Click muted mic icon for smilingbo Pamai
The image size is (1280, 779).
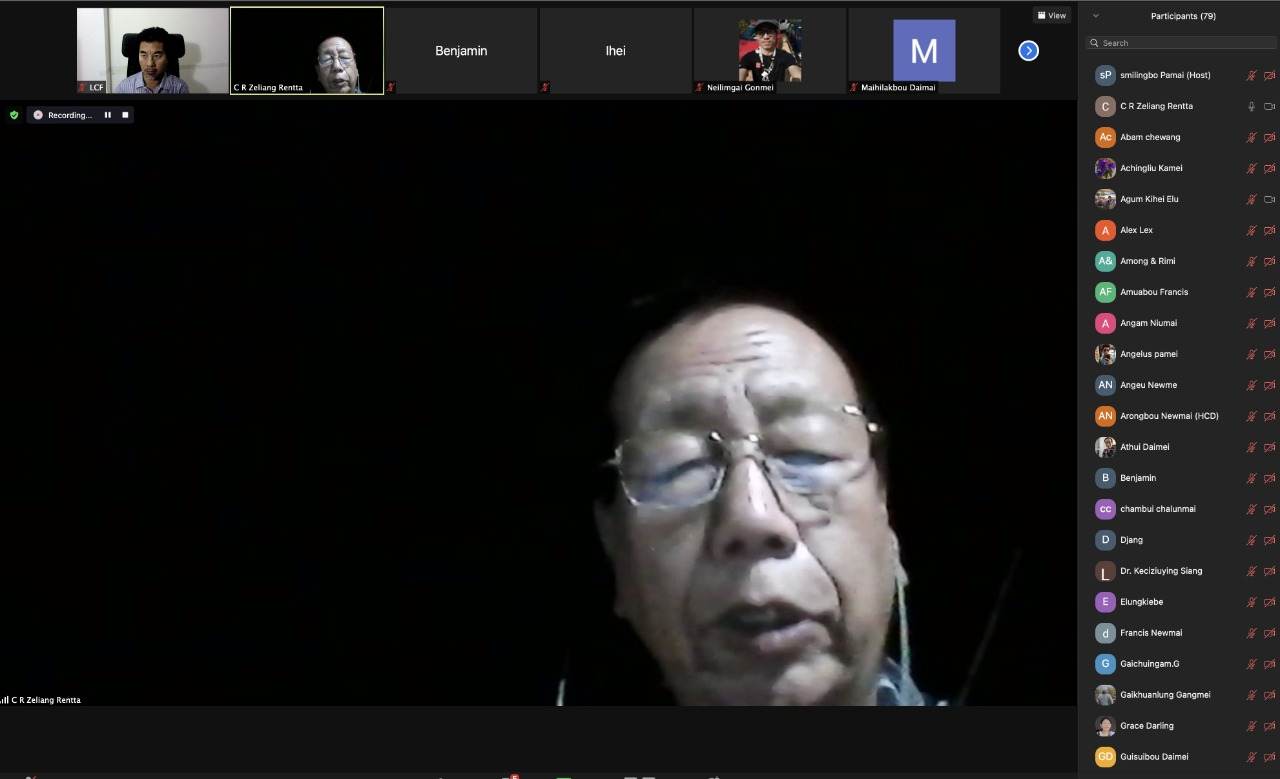pos(1251,75)
